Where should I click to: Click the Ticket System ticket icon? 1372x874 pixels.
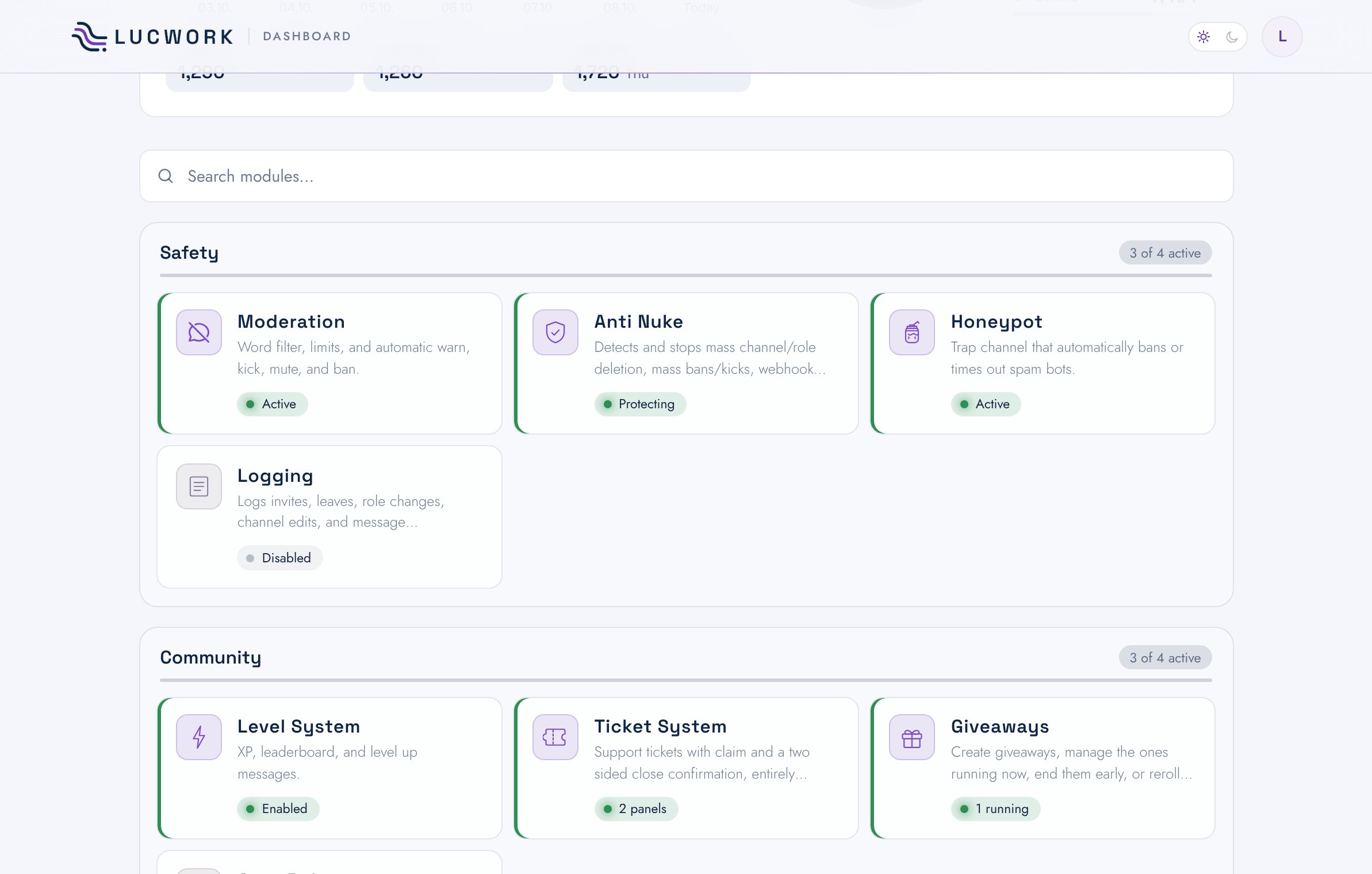click(x=555, y=737)
